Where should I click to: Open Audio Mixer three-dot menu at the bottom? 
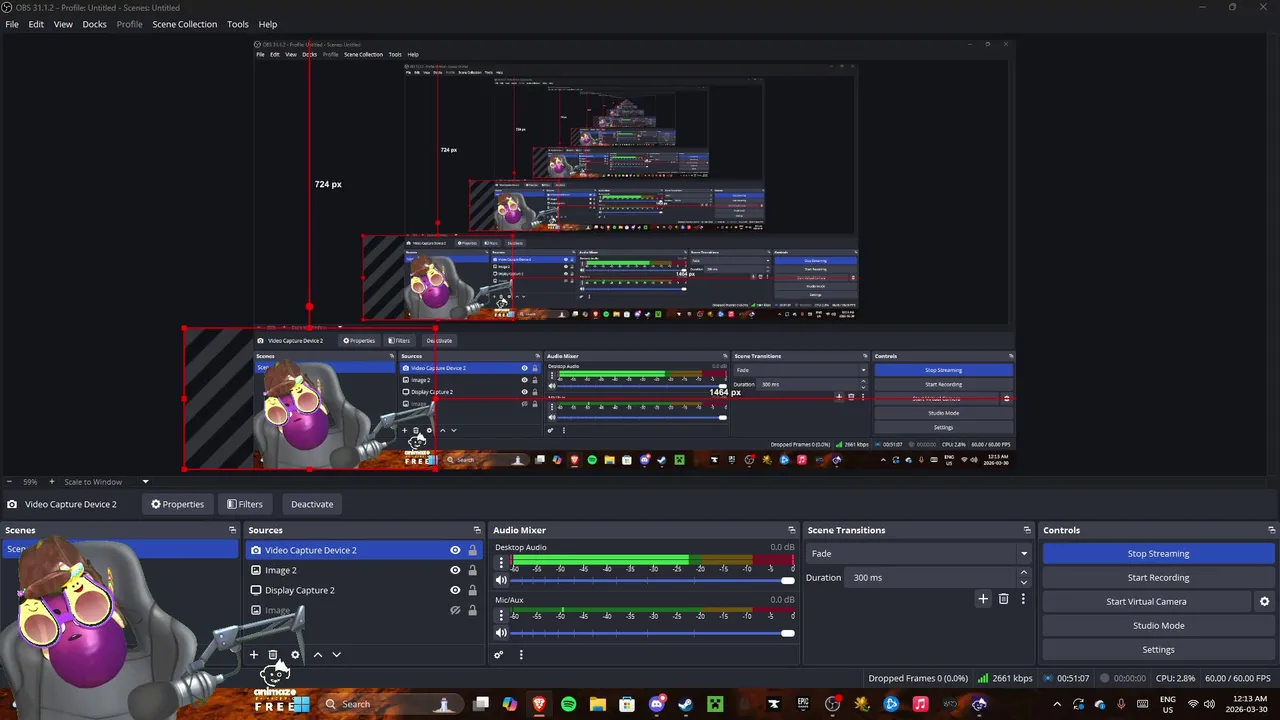point(521,655)
